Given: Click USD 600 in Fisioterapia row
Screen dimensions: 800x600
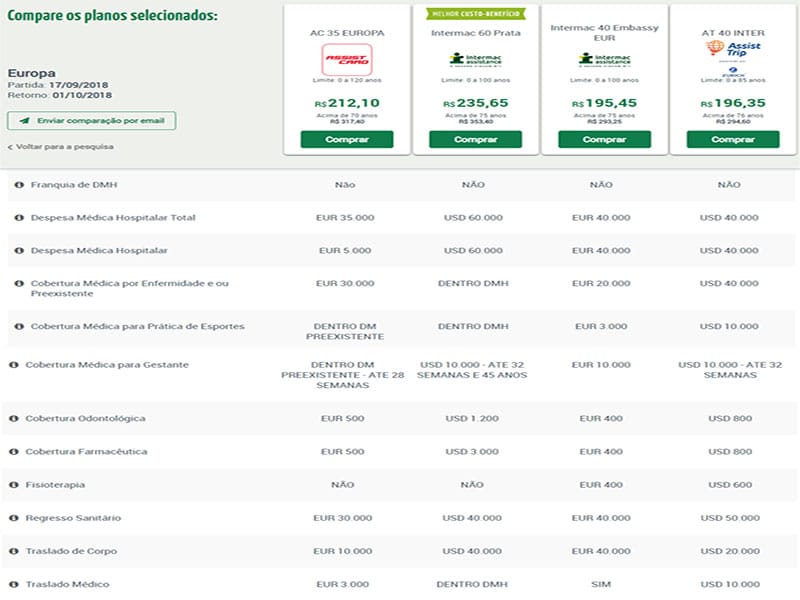Looking at the screenshot, I should (x=730, y=485).
